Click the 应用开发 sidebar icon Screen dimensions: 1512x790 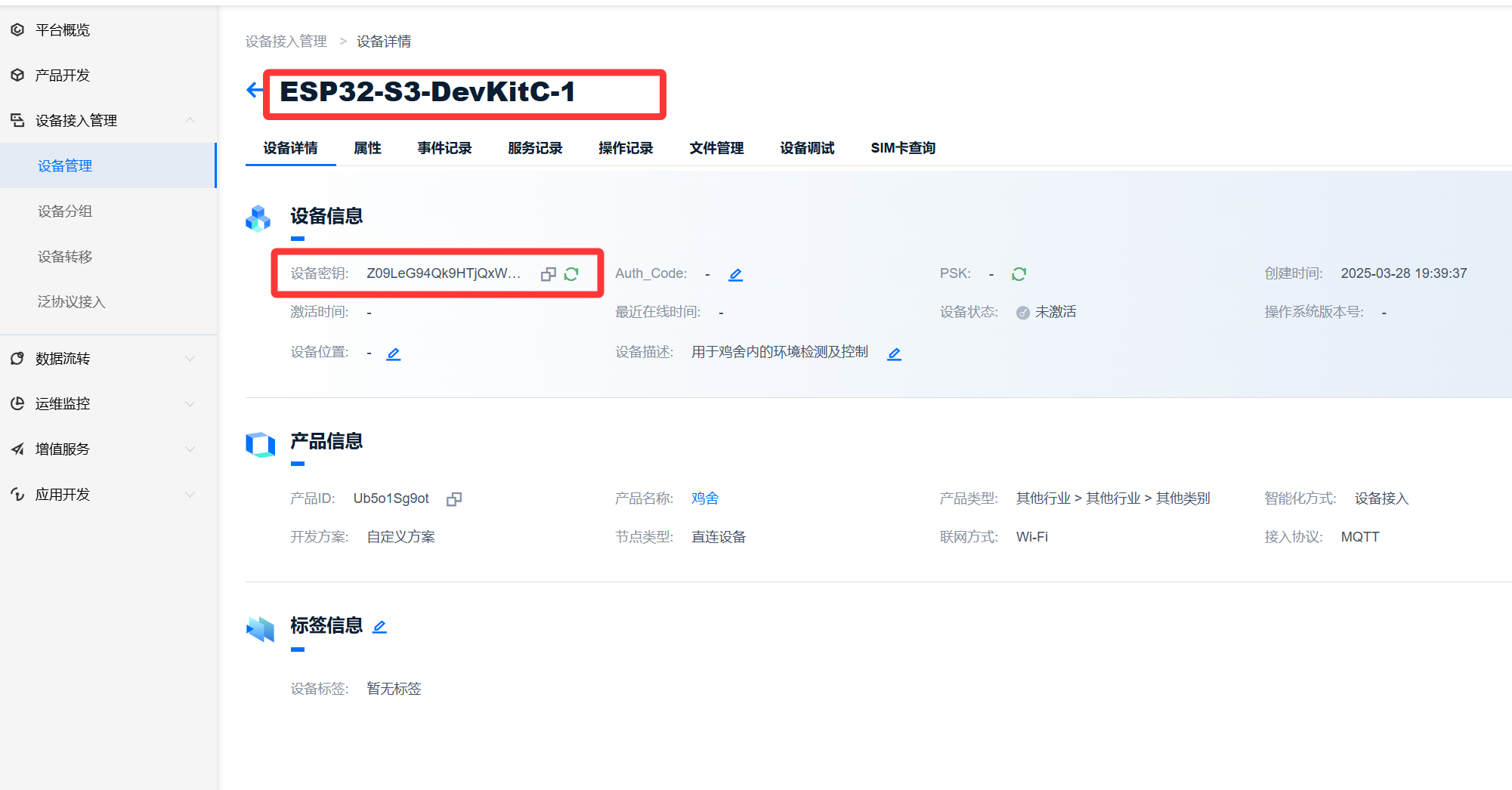click(17, 494)
